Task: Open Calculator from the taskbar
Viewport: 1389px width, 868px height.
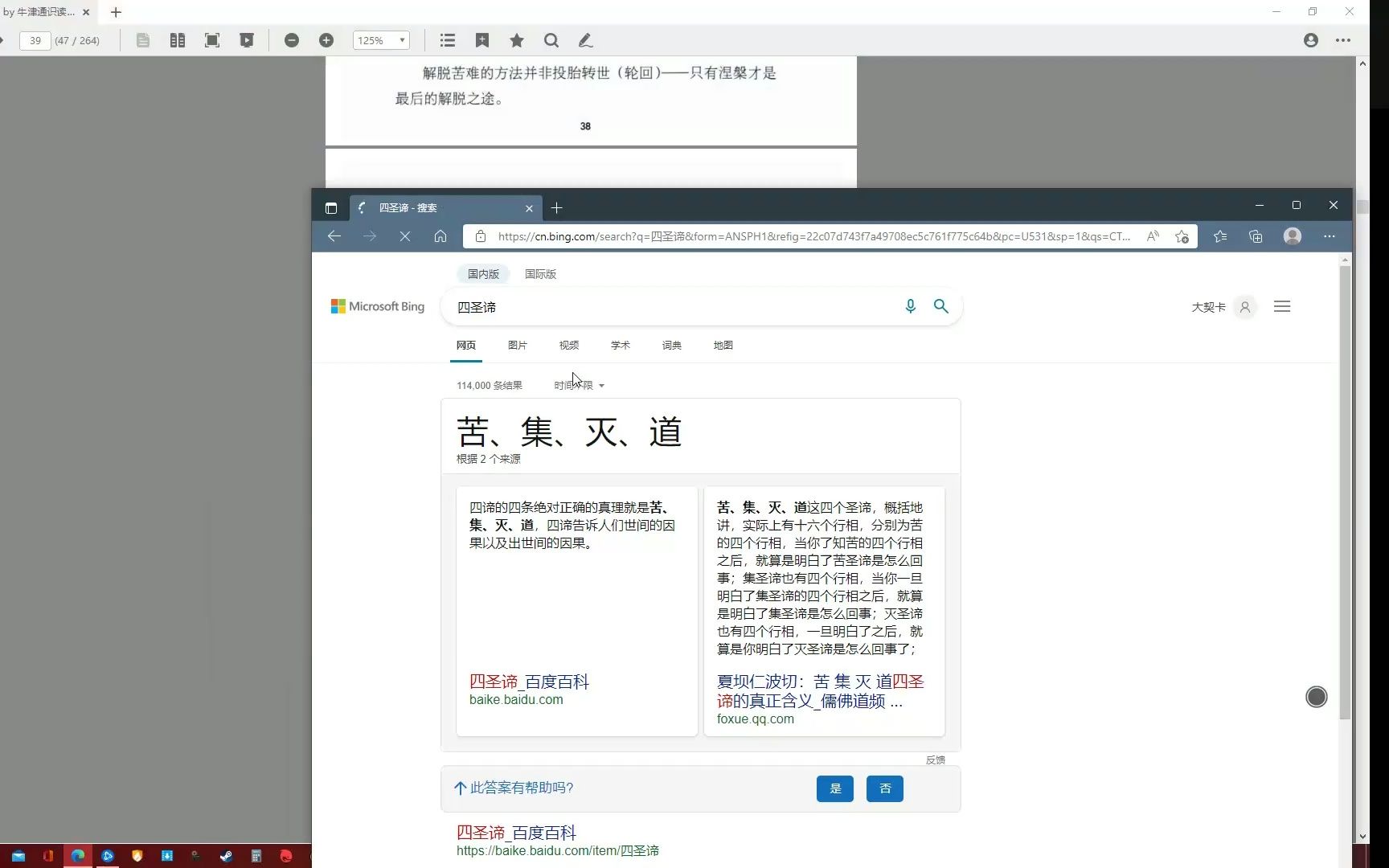Action: (x=256, y=856)
